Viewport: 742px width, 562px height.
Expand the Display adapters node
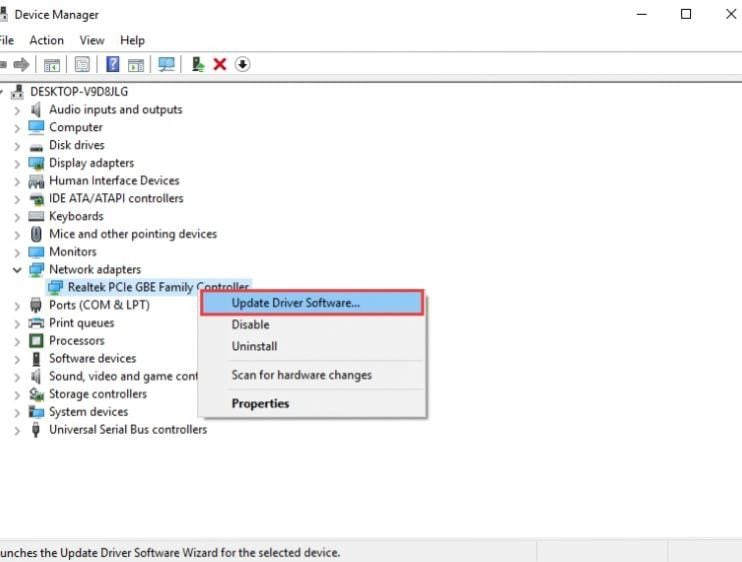(17, 164)
